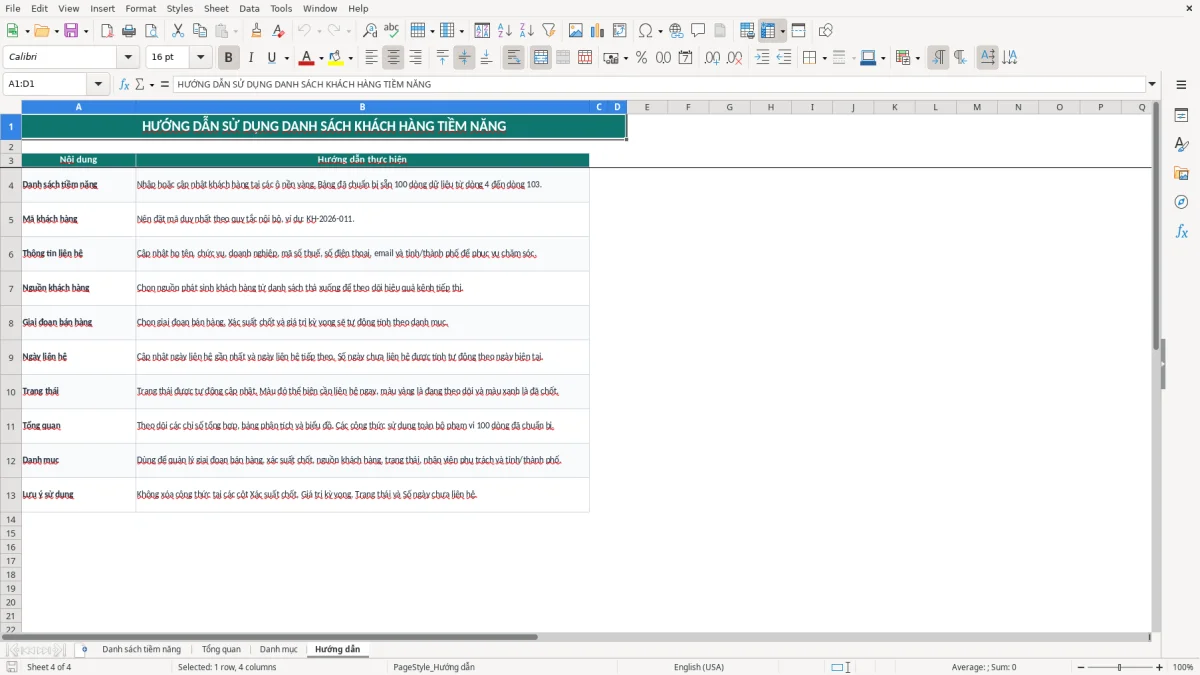The image size is (1200, 675).
Task: Toggle Center Vertically alignment
Action: point(464,58)
